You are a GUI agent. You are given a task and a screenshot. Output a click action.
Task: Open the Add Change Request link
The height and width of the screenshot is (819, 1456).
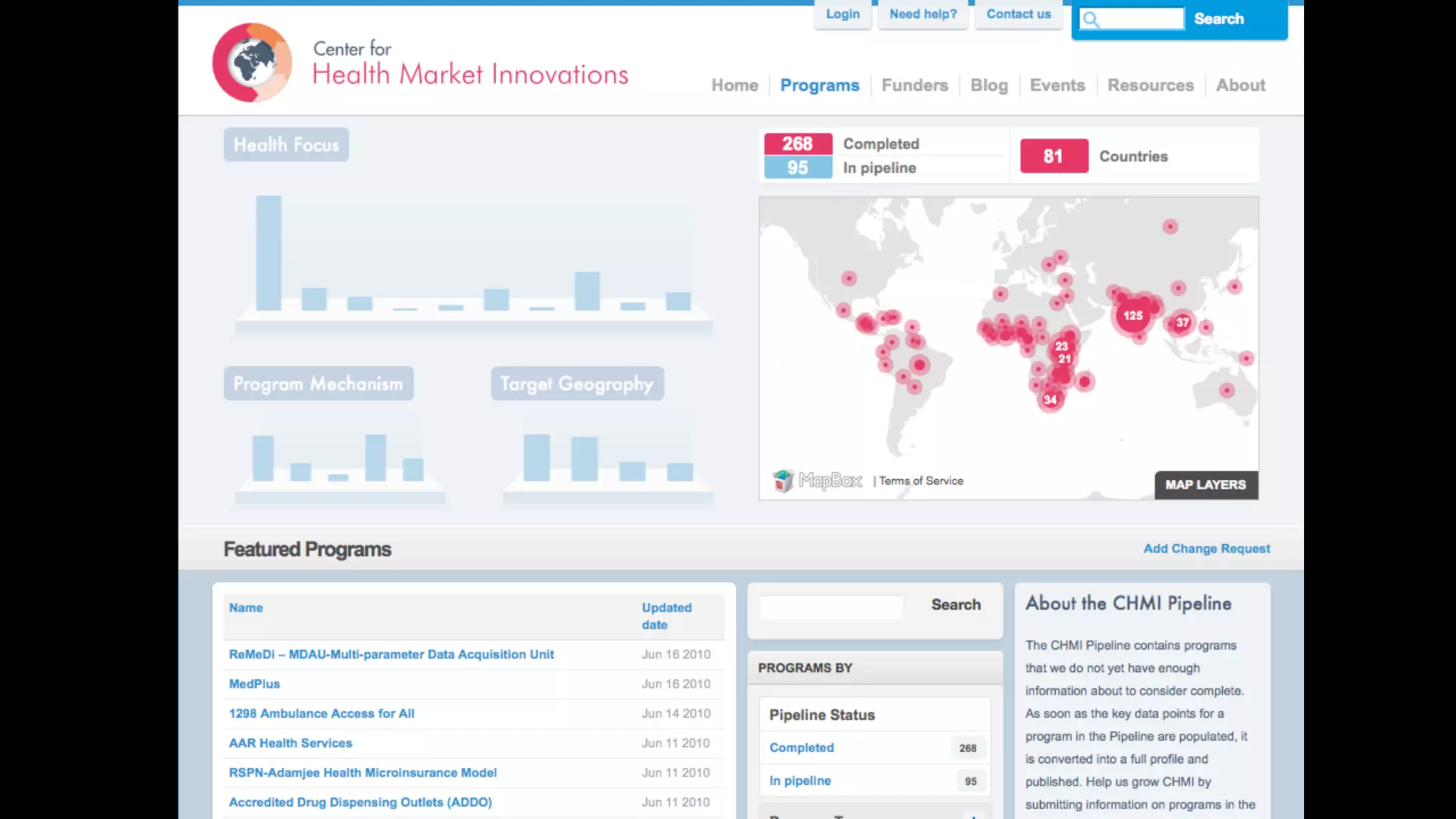pyautogui.click(x=1206, y=549)
